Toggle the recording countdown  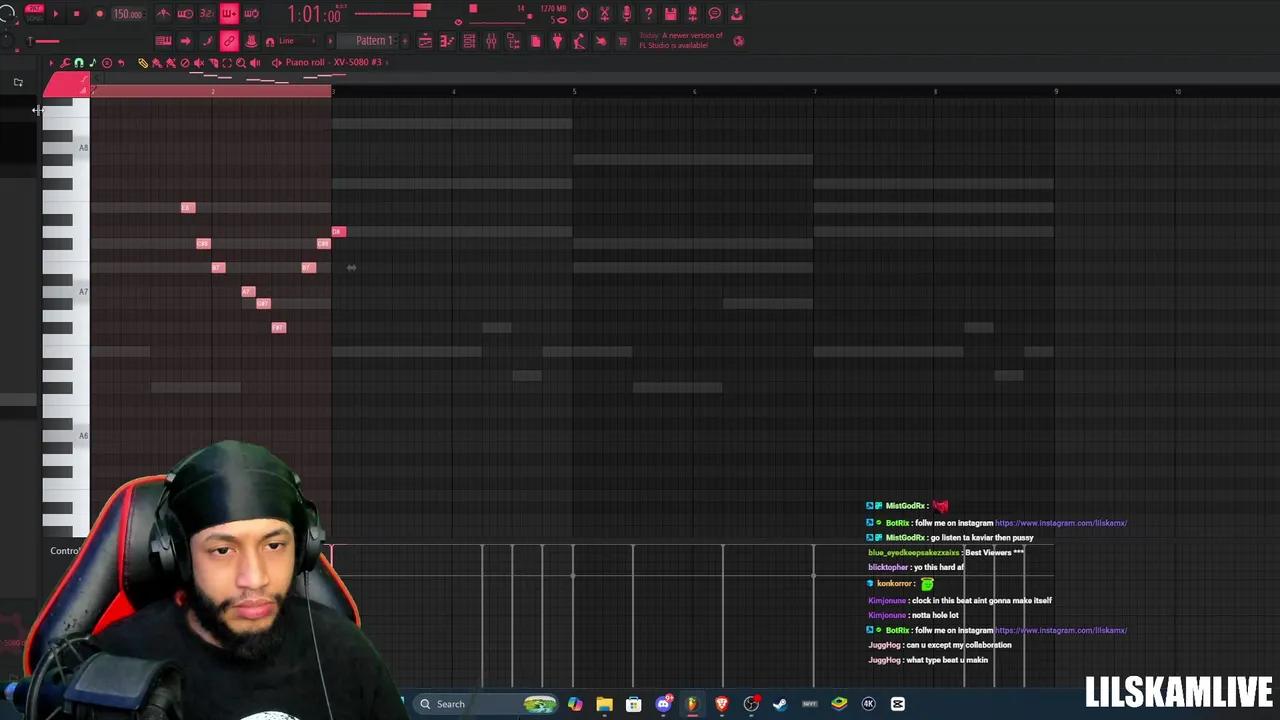click(207, 13)
